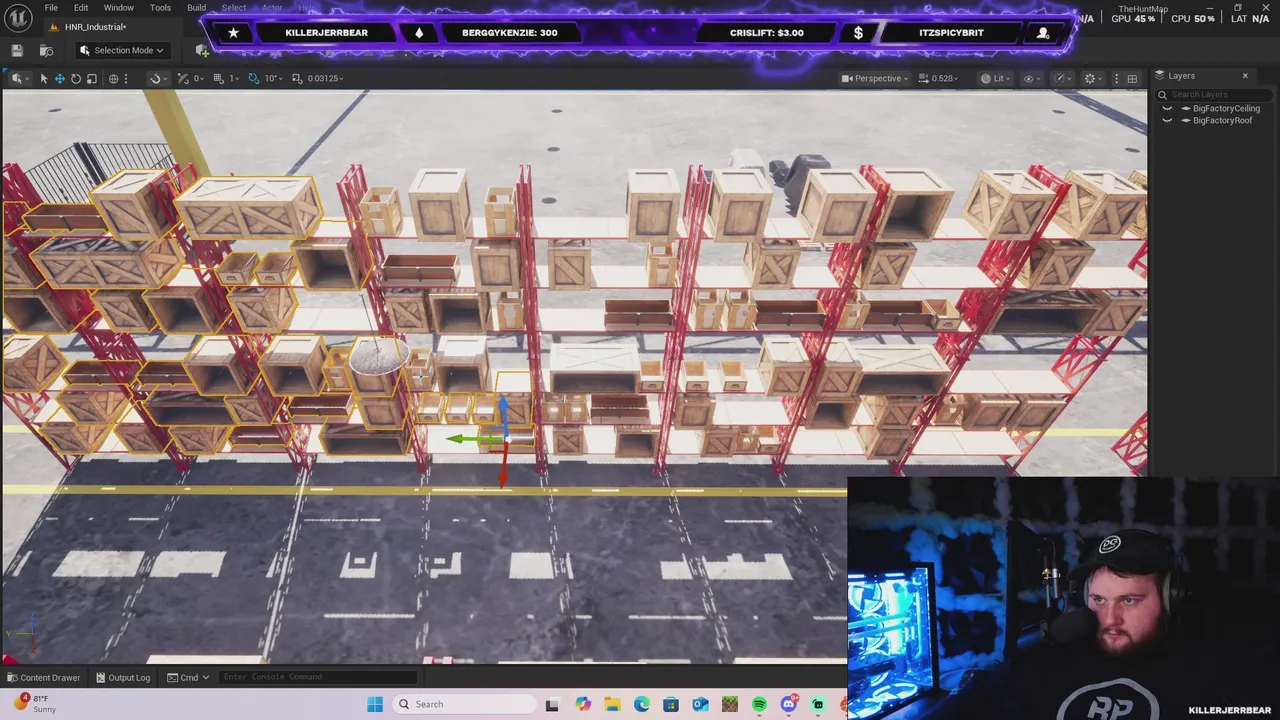This screenshot has width=1280, height=720.
Task: Open Minecraft icon in the taskbar
Action: coord(729,704)
